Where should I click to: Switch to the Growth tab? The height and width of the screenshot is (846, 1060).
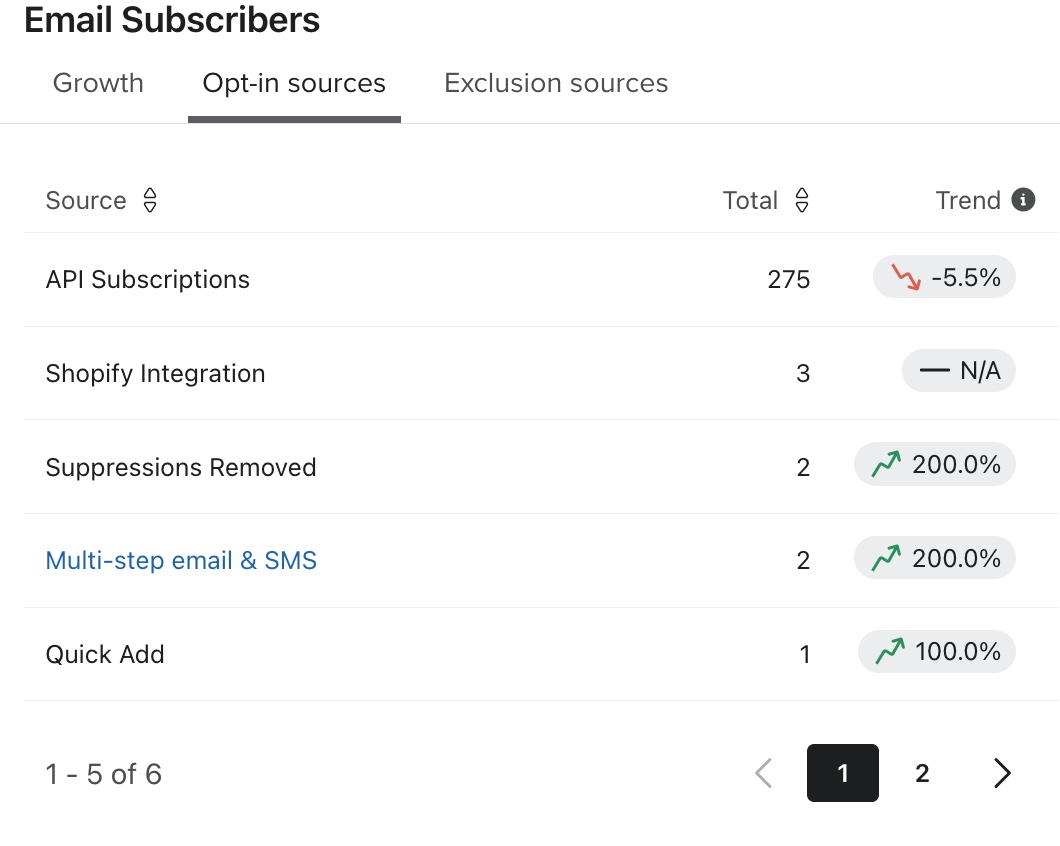point(98,83)
